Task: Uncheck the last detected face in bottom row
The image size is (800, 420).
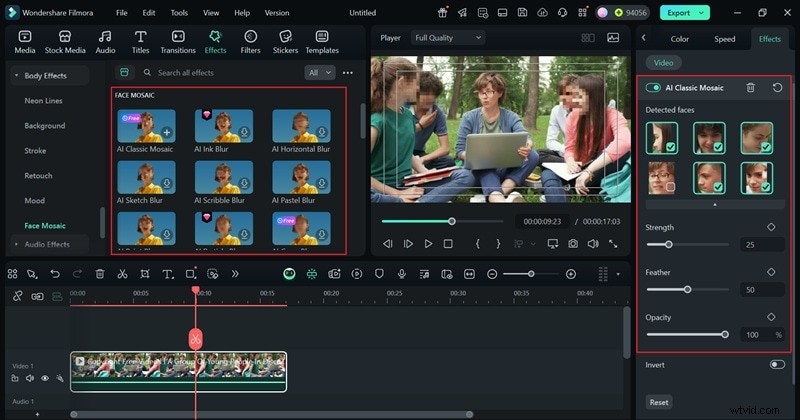Action: [757, 178]
